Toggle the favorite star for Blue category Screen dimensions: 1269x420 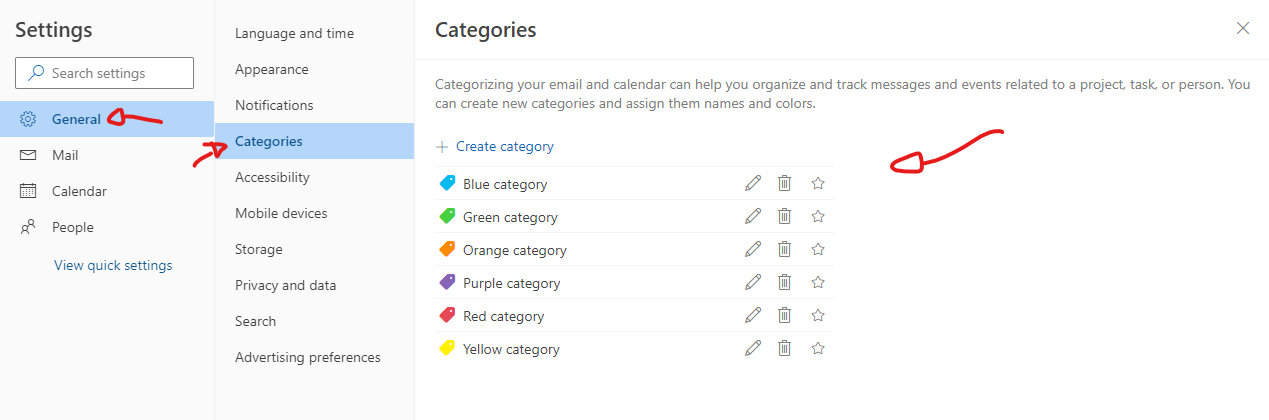tap(818, 183)
